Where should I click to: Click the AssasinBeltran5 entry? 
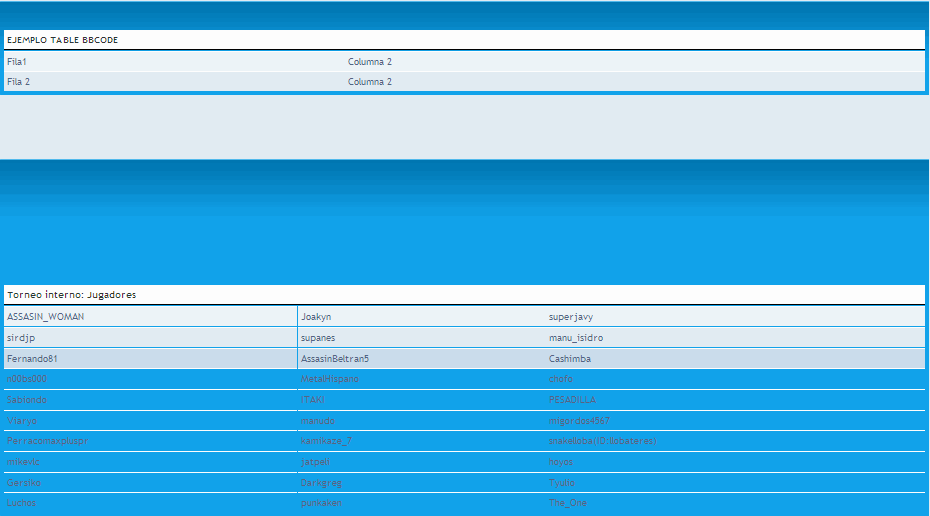[335, 359]
